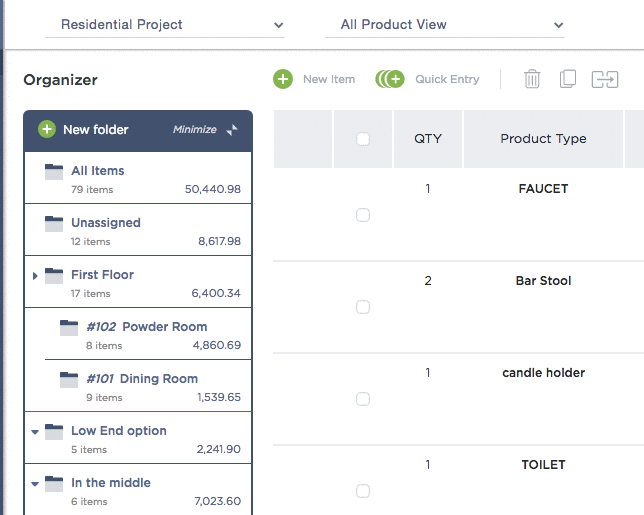Click the New Item label
Viewport: 644px width, 515px height.
329,79
